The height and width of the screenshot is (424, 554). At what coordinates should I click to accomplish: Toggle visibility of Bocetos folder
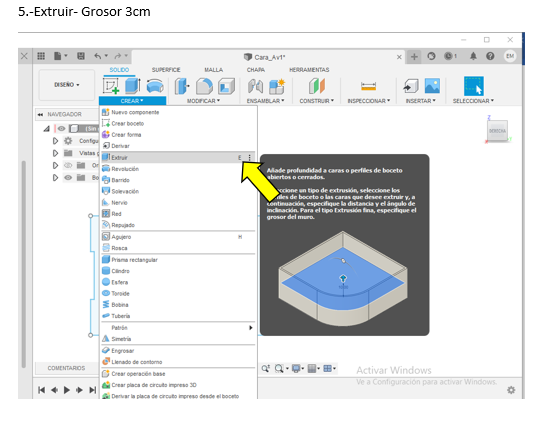[68, 177]
